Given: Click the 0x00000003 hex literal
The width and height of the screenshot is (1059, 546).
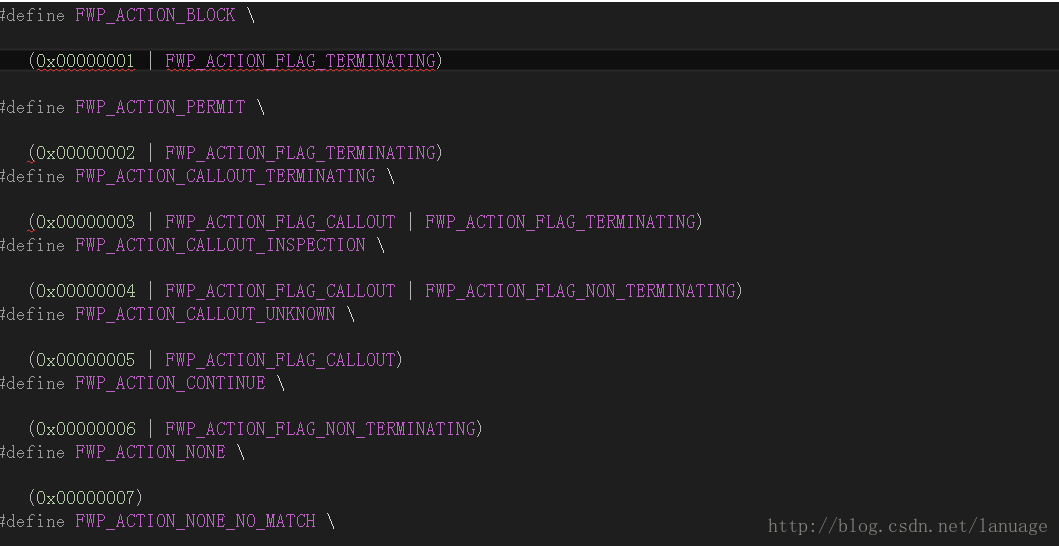Looking at the screenshot, I should [x=85, y=222].
